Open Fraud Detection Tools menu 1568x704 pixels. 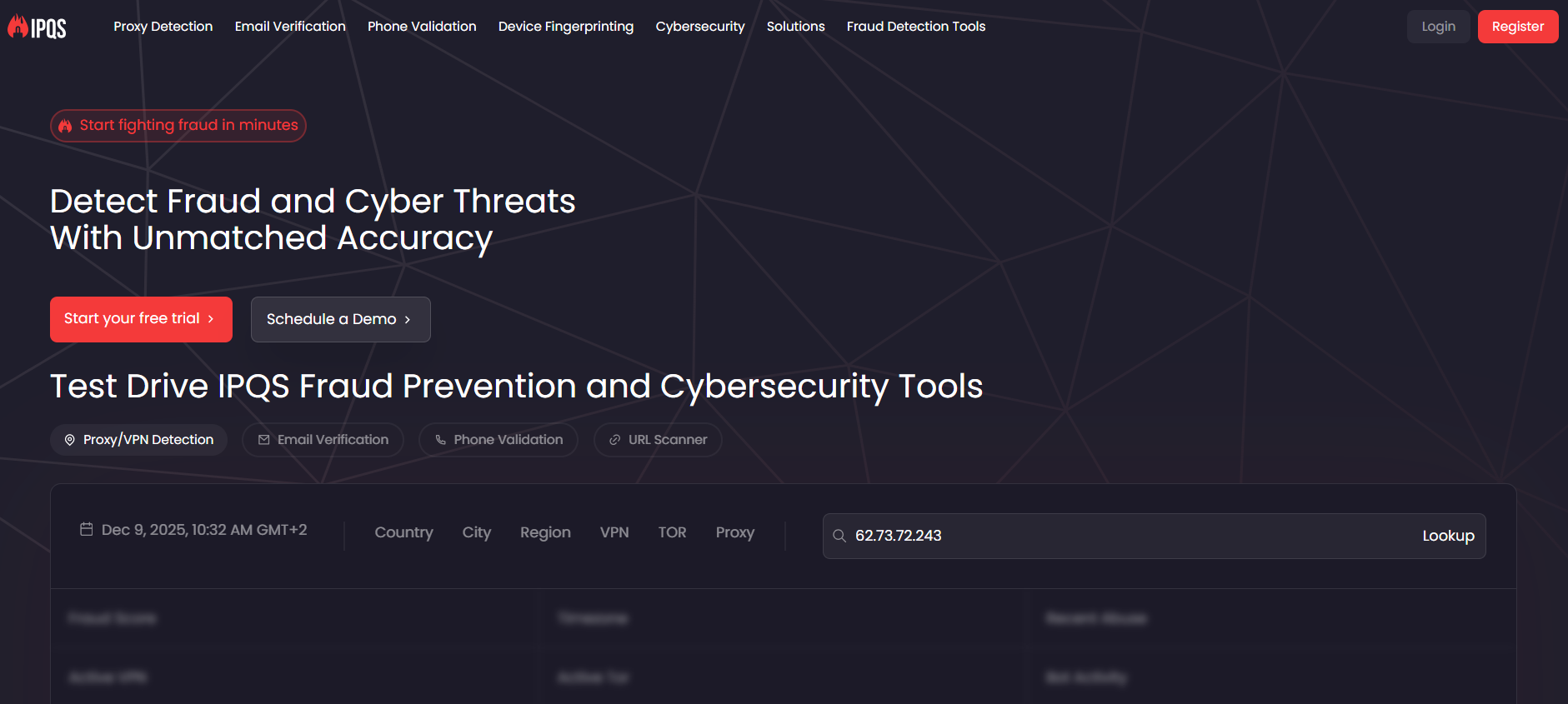tap(915, 27)
